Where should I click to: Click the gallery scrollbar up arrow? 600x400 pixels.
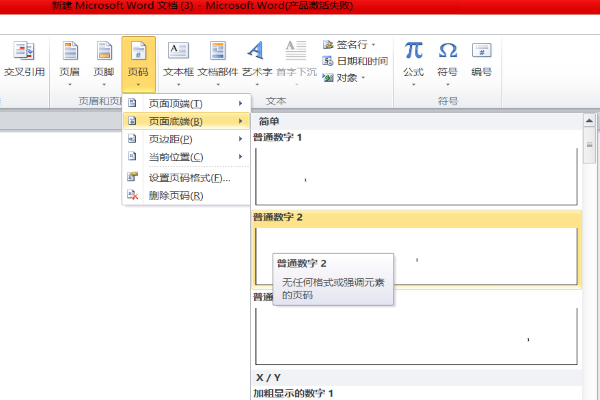tap(589, 121)
